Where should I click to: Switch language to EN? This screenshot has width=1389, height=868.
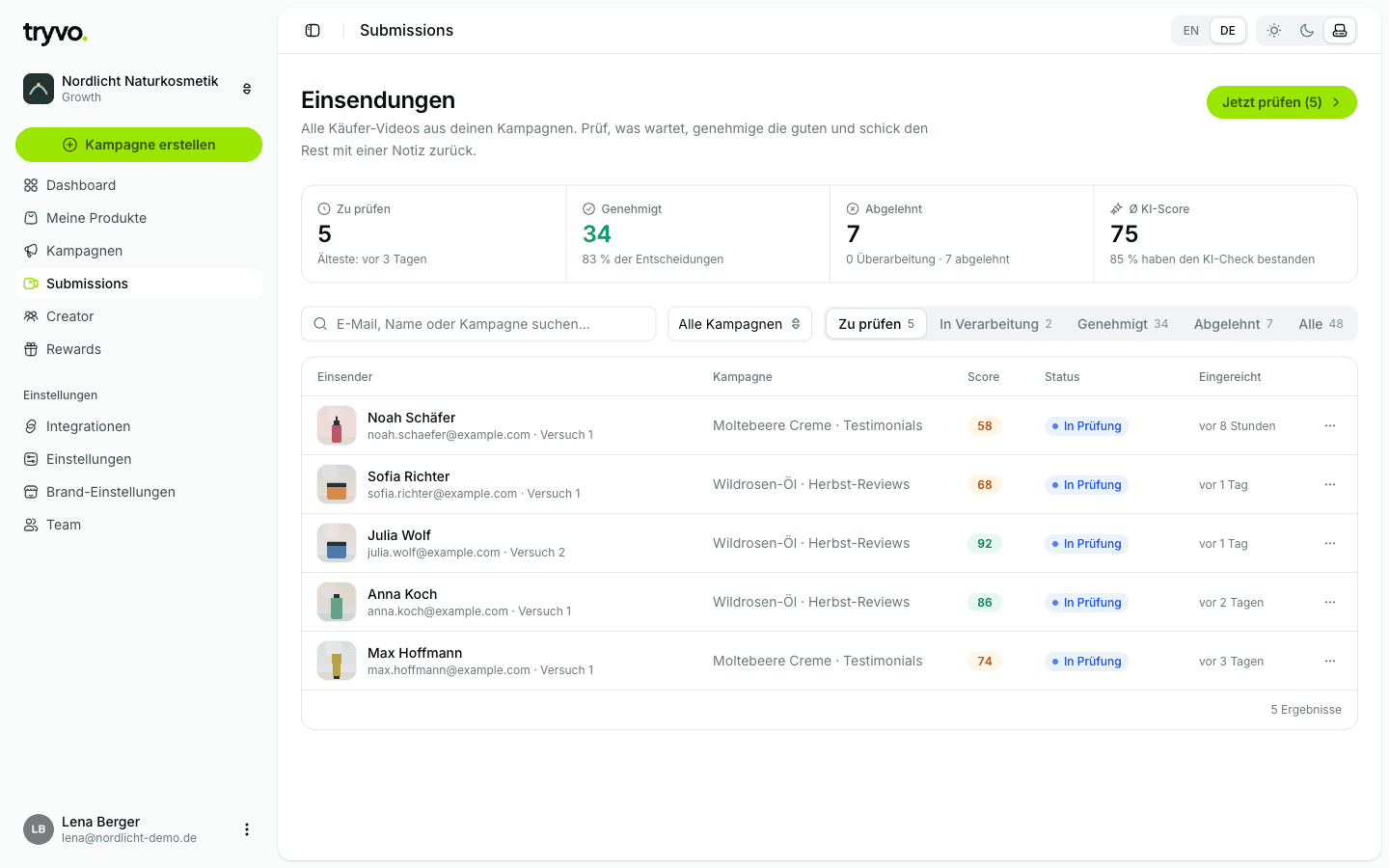1191,31
